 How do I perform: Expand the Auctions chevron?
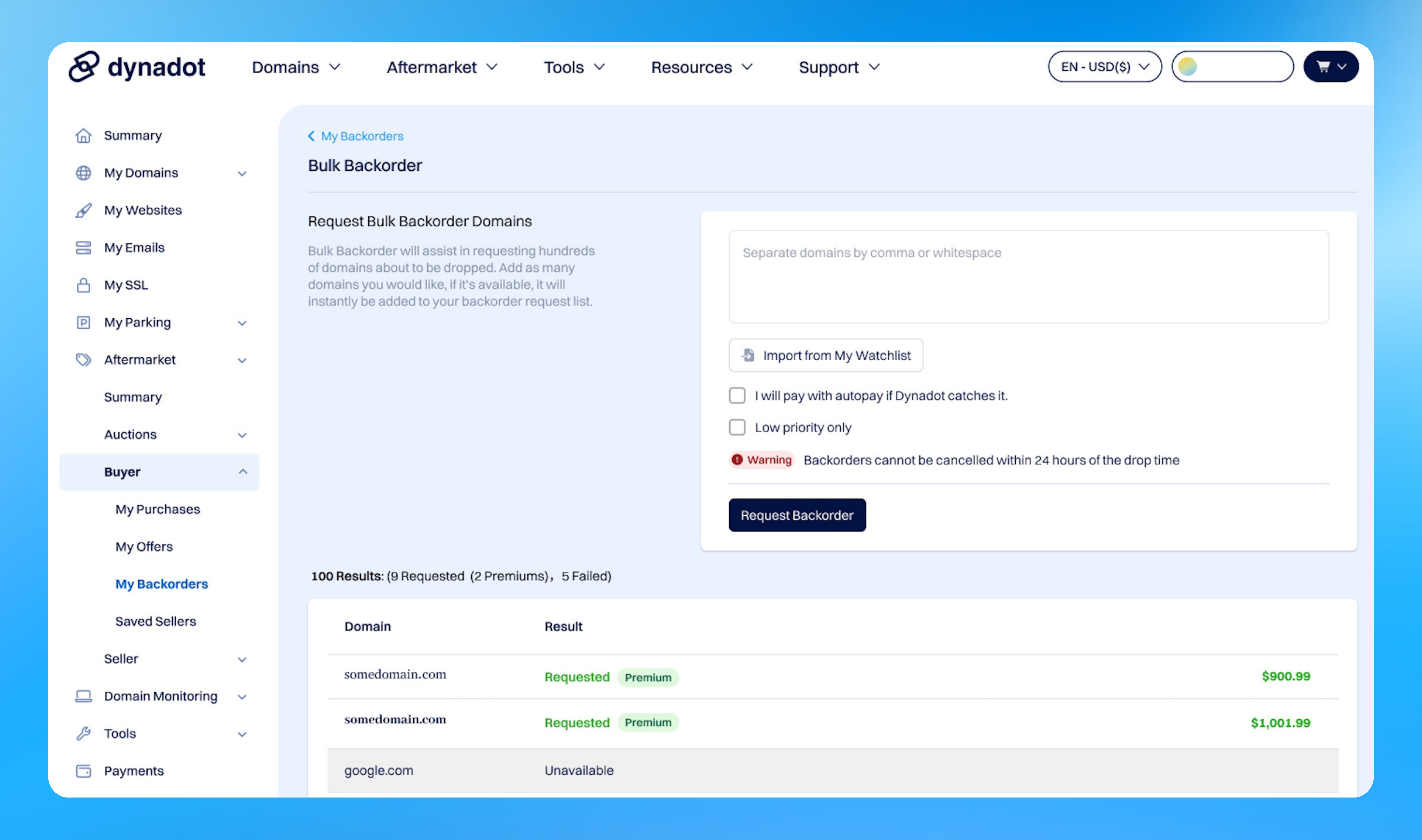tap(242, 435)
